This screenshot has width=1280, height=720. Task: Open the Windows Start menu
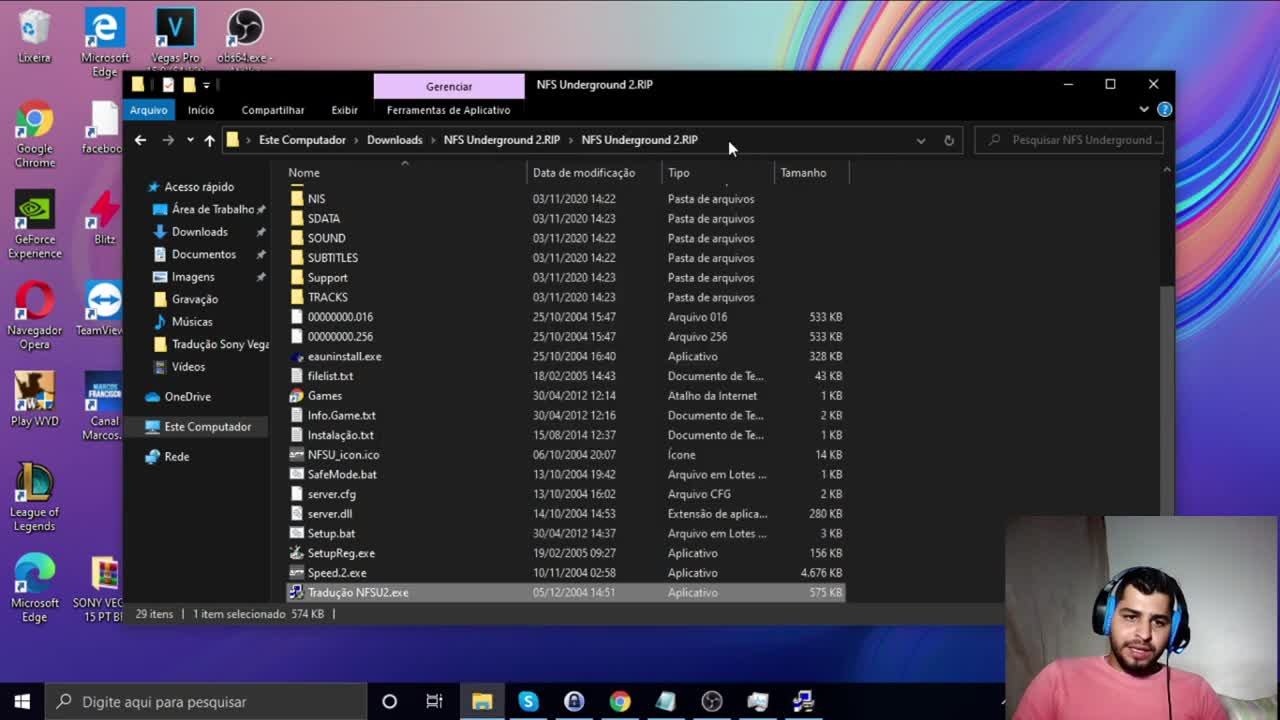(x=22, y=701)
